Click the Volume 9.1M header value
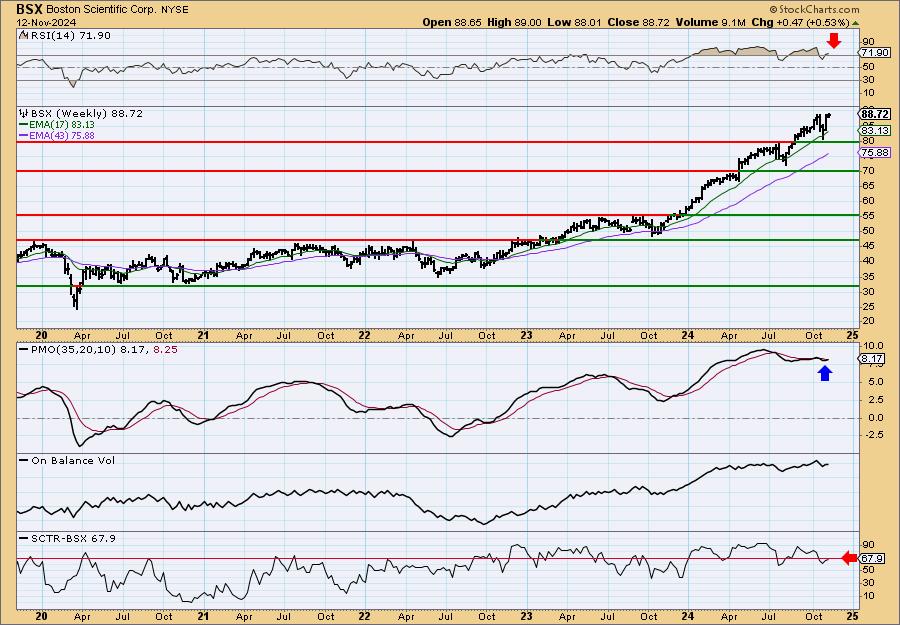This screenshot has height=625, width=900. [710, 22]
